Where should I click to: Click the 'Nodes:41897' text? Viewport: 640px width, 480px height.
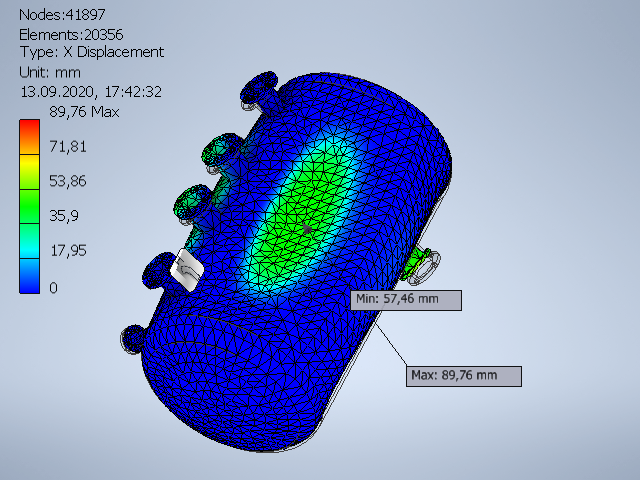click(x=62, y=15)
